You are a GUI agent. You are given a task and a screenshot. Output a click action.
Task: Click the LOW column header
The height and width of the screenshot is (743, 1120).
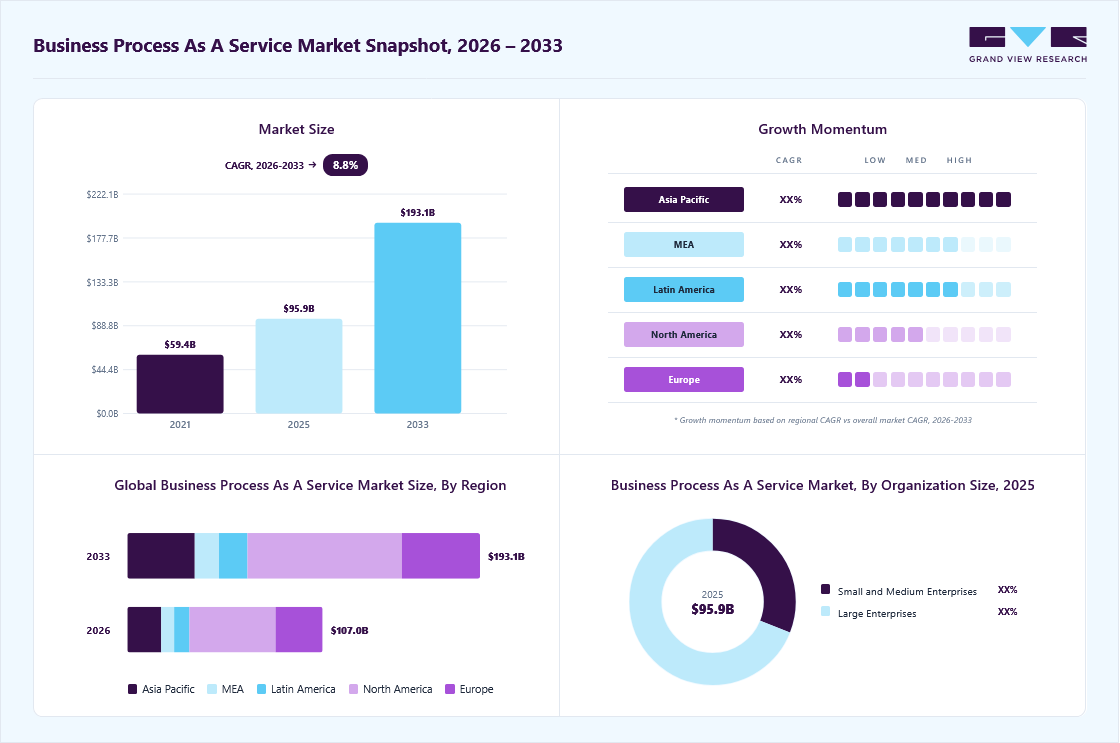coord(875,161)
